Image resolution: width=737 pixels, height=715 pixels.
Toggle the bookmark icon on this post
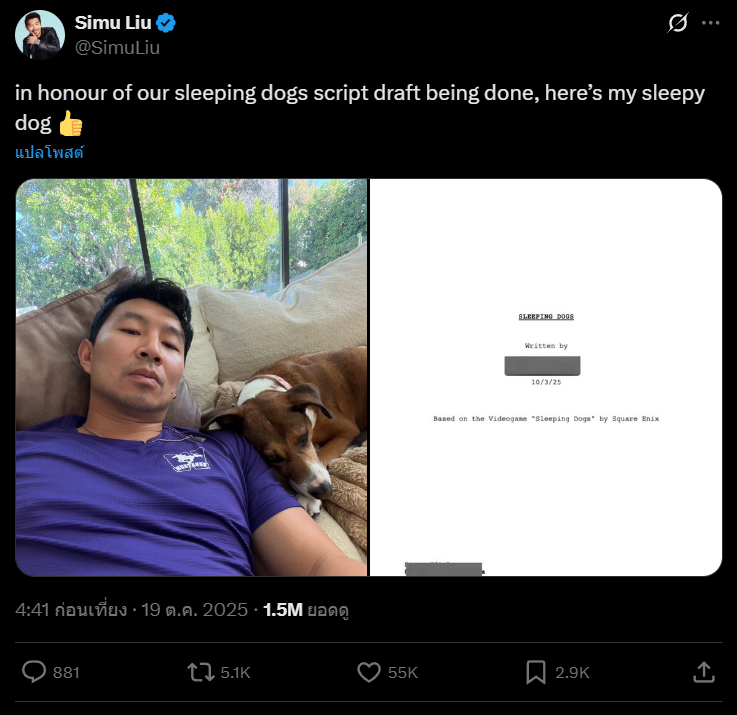(x=536, y=672)
